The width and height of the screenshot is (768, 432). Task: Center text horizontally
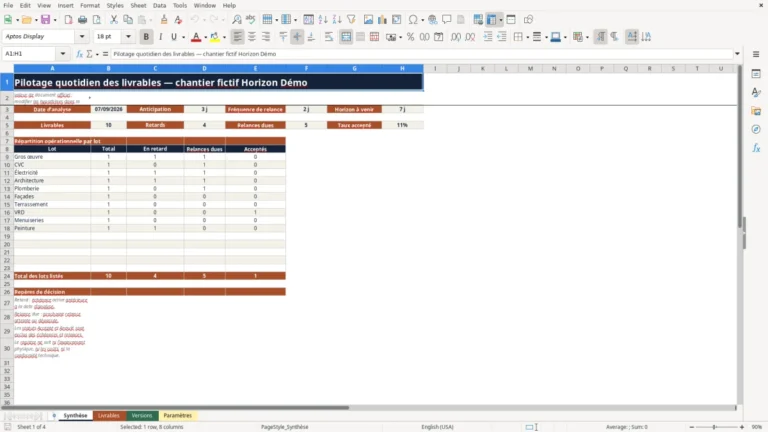(252, 37)
